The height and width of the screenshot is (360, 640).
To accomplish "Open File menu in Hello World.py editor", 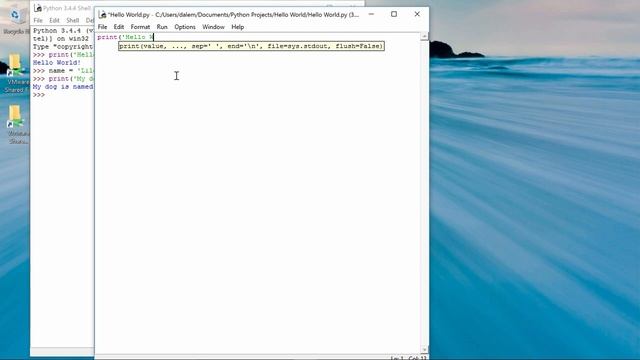I will pyautogui.click(x=102, y=27).
